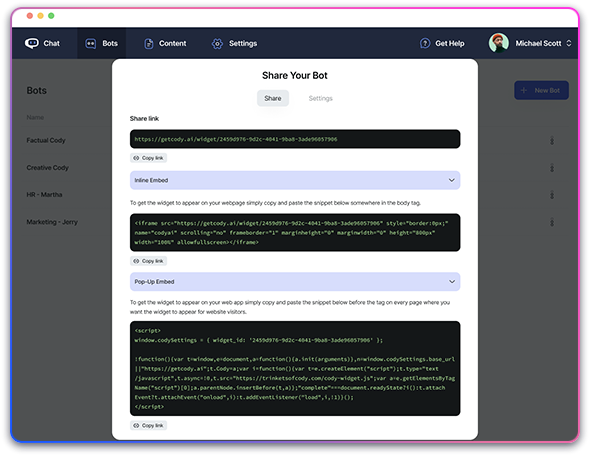Copy the share link below URL

pyautogui.click(x=149, y=158)
